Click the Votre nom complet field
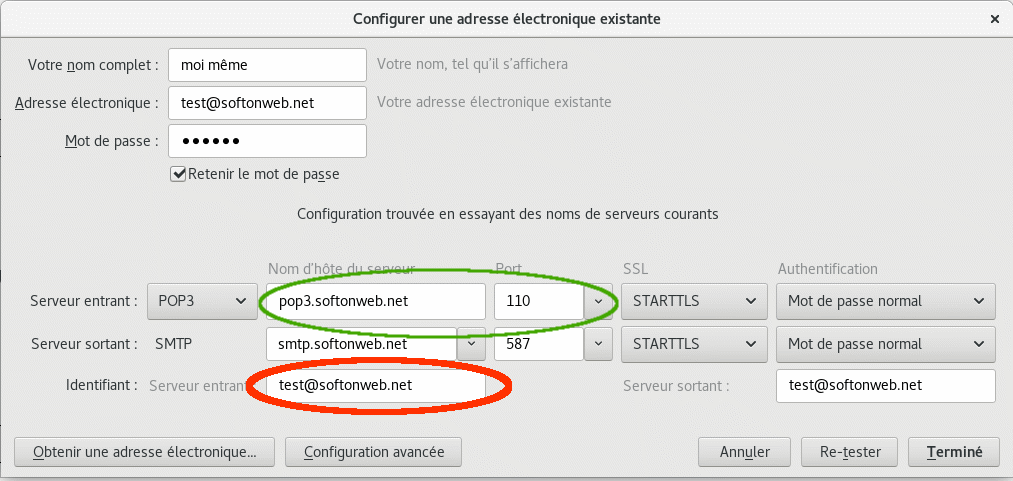This screenshot has height=481, width=1013. 267,65
